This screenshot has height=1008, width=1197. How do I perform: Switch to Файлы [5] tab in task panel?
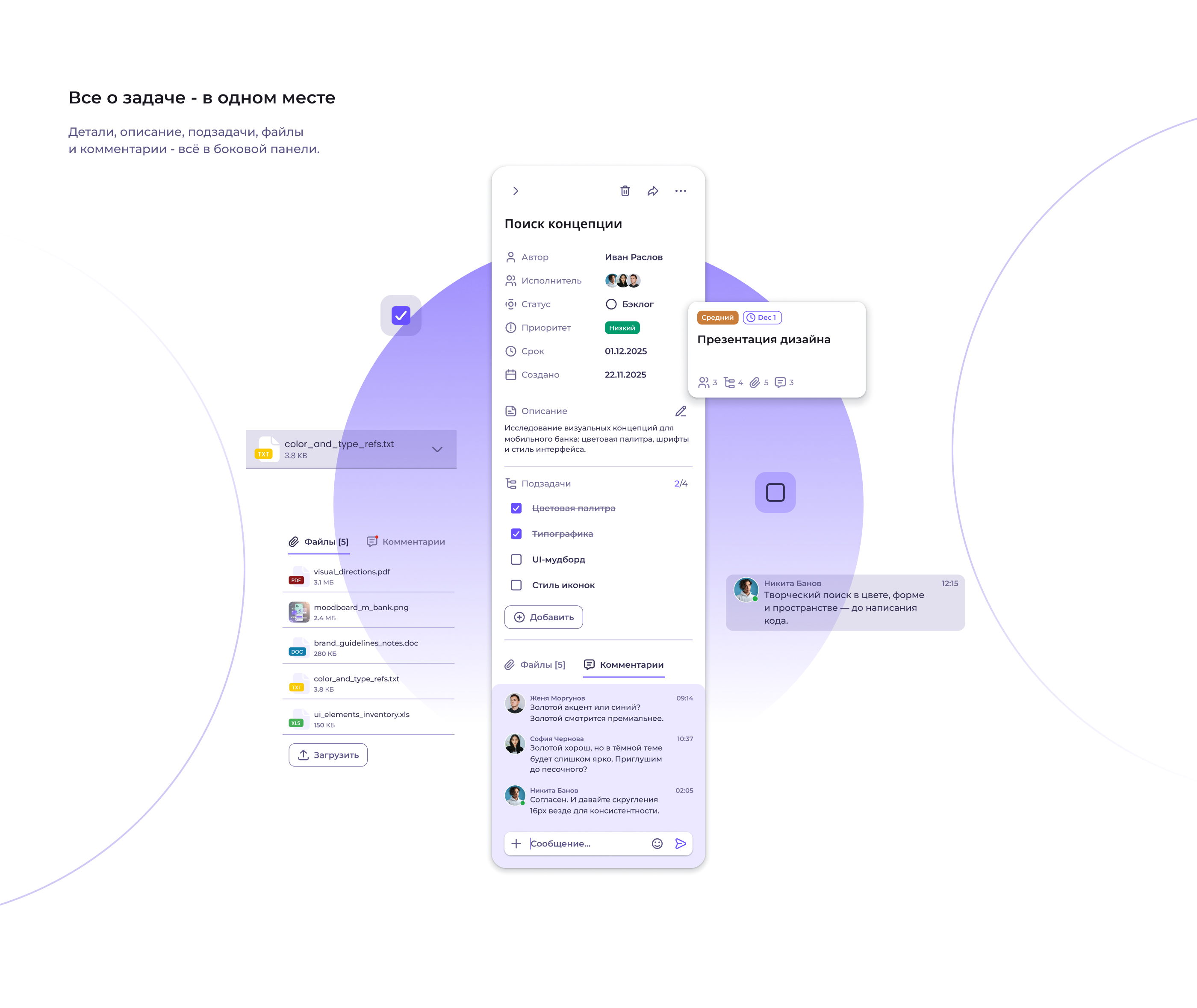535,665
